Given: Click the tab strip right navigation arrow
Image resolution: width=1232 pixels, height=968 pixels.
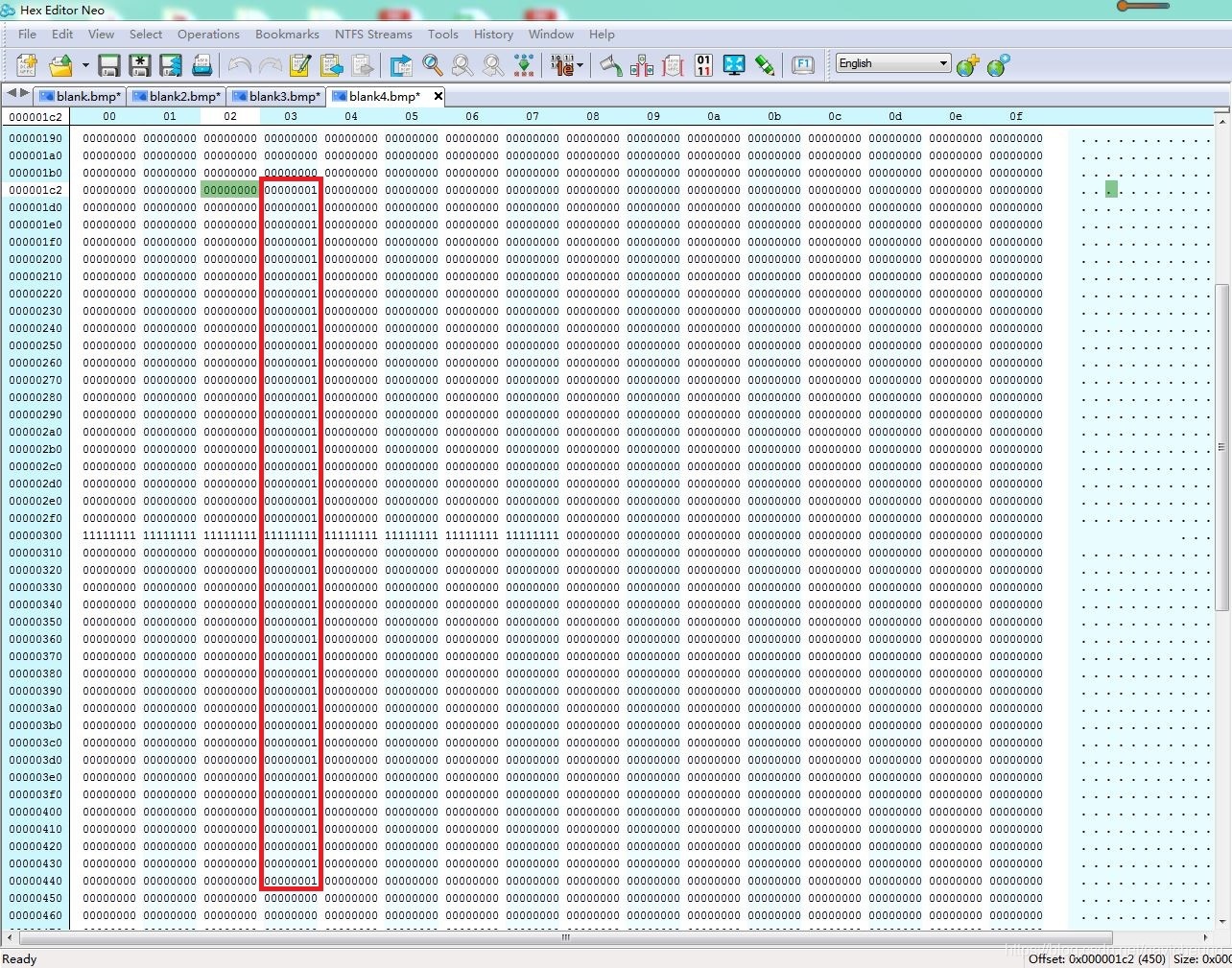Looking at the screenshot, I should (x=25, y=93).
